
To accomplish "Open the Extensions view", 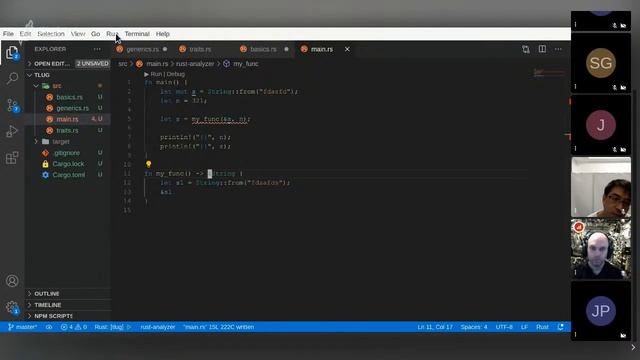I will coord(12,158).
